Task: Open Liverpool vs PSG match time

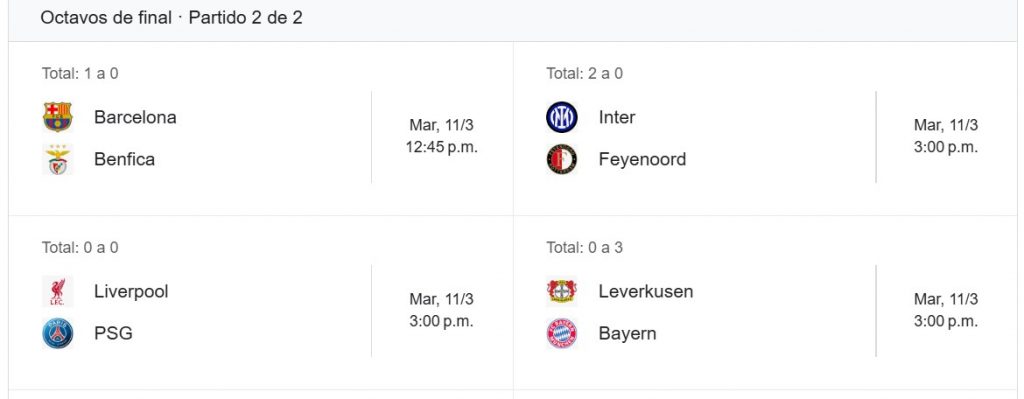Action: point(441,310)
